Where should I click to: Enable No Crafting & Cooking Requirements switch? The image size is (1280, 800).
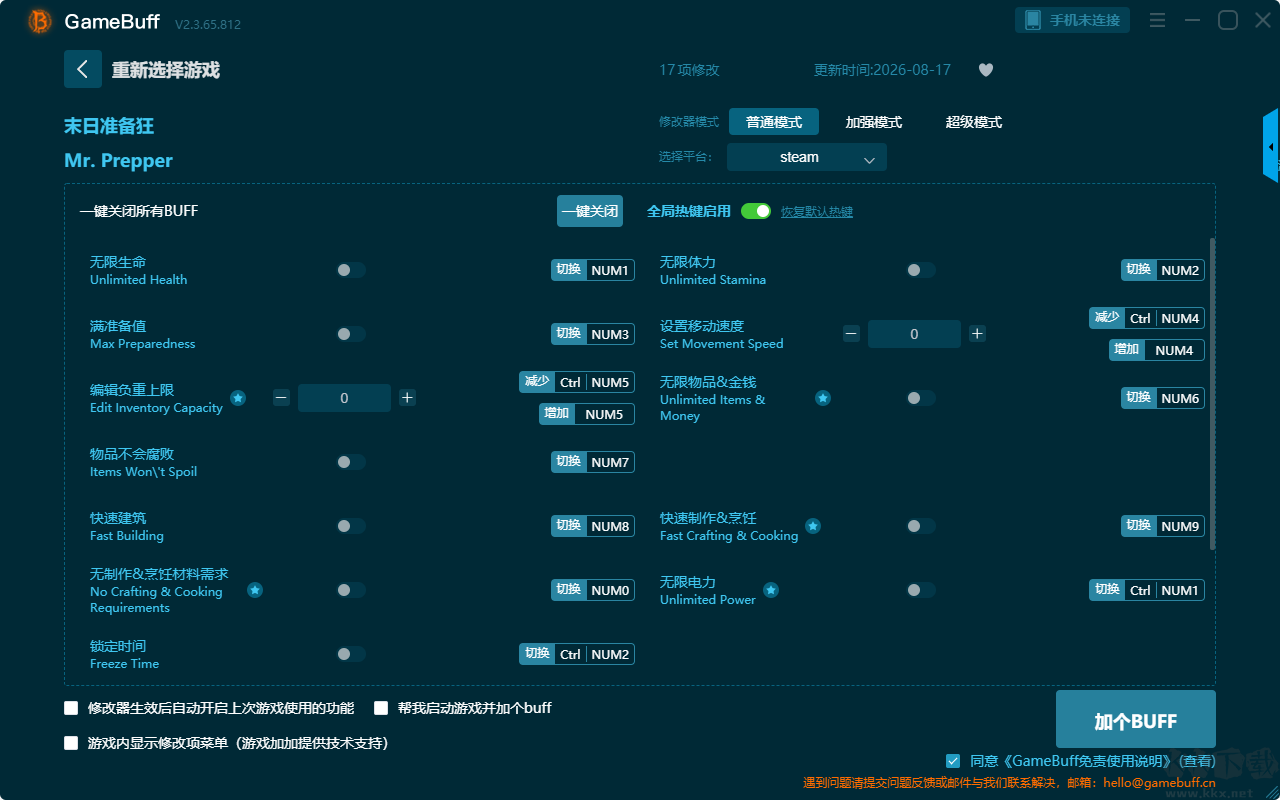[351, 590]
